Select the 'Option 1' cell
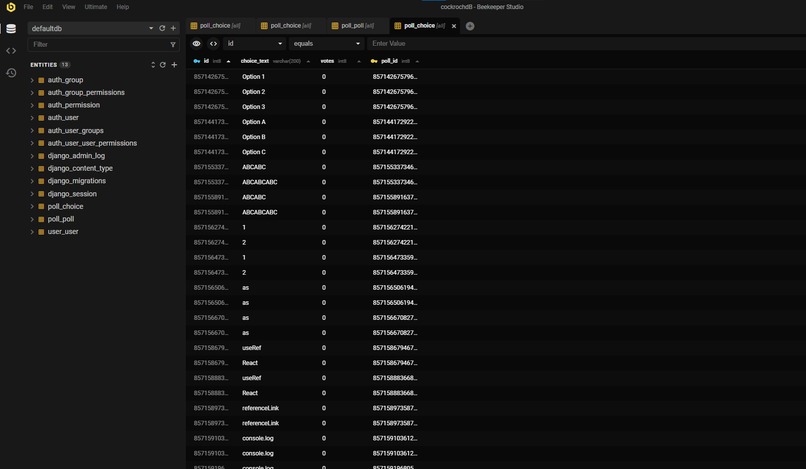Screen dimensions: 806x469 click(x=253, y=77)
